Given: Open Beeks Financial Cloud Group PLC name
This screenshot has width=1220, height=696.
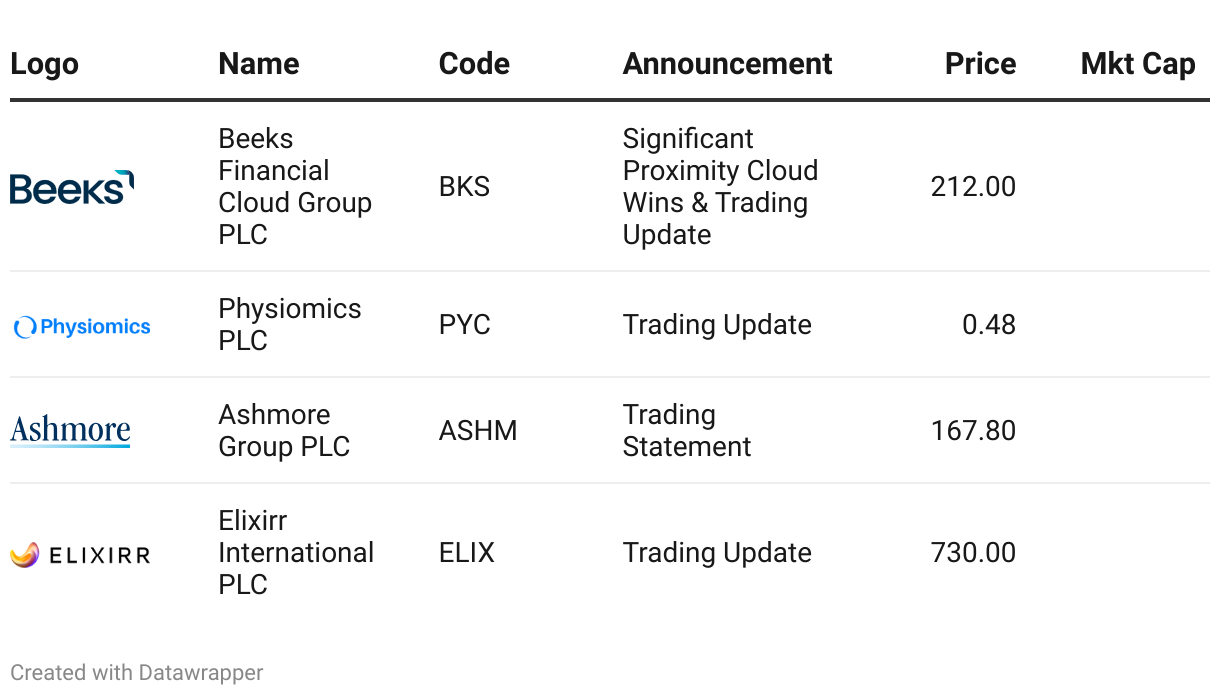Looking at the screenshot, I should coord(295,187).
